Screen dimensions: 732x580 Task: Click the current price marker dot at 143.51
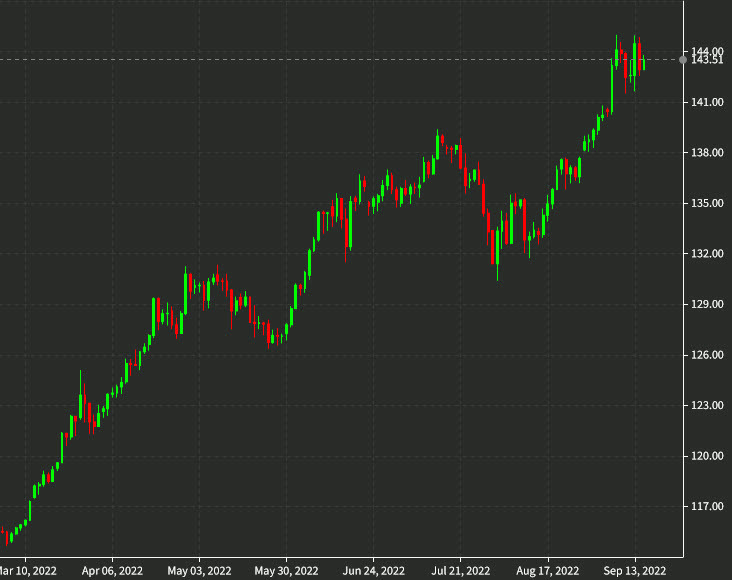[x=683, y=60]
